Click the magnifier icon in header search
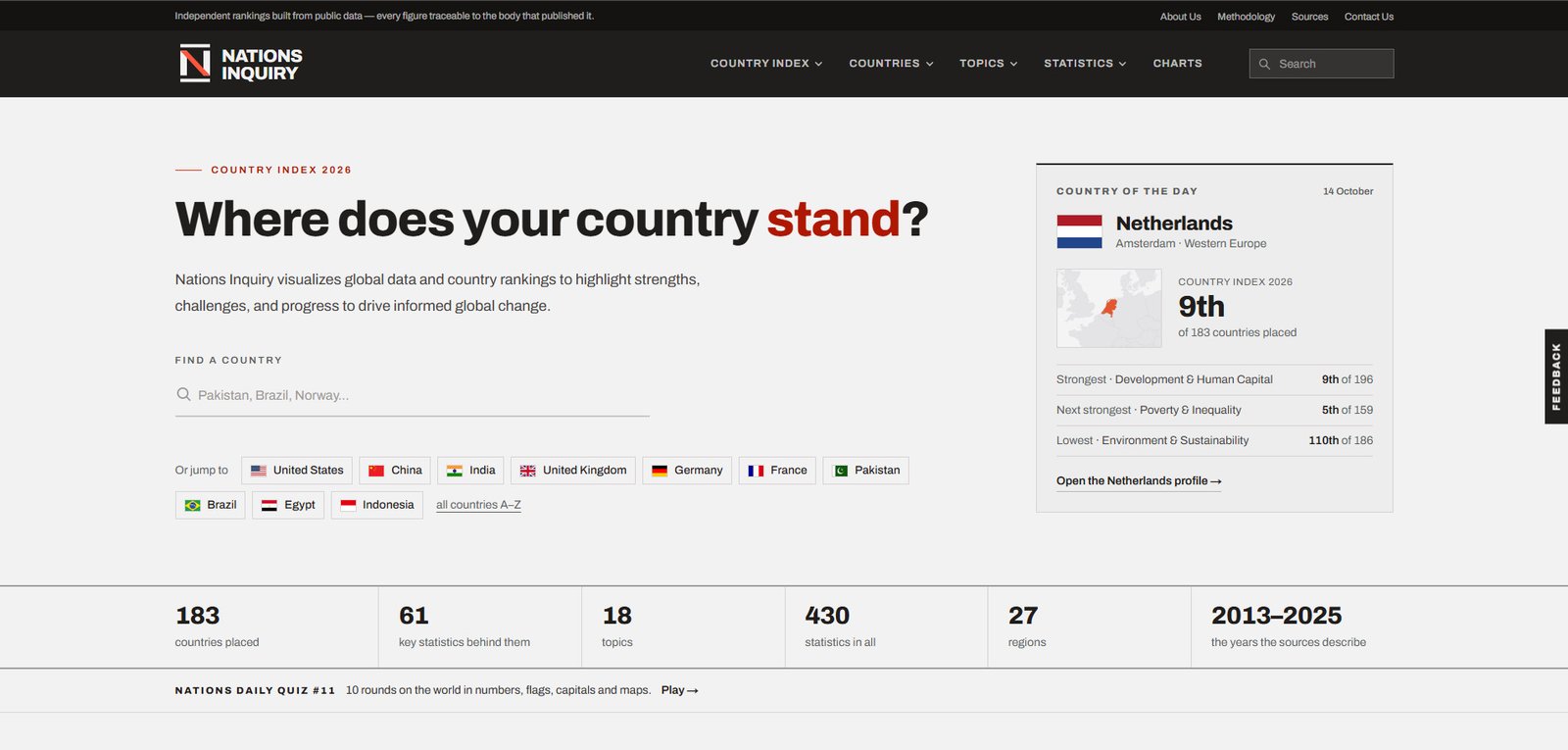1568x750 pixels. point(1264,64)
